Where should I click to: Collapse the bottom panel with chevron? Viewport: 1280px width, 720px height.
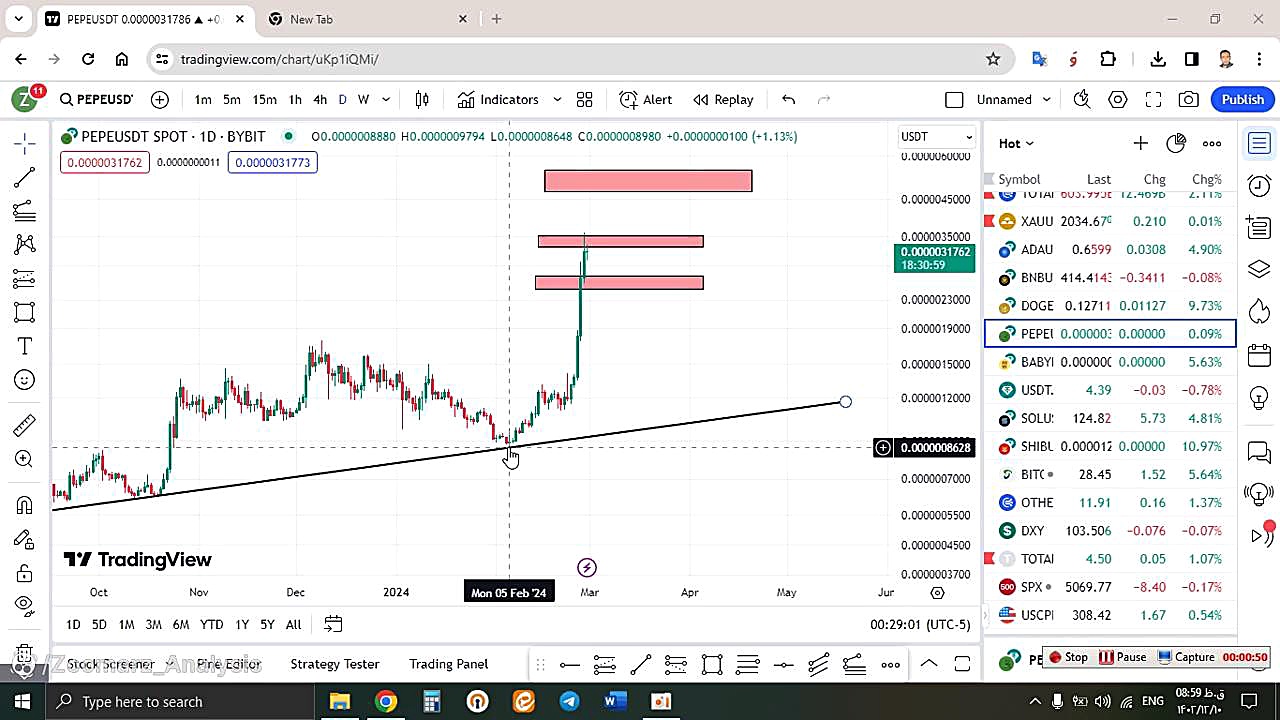928,664
